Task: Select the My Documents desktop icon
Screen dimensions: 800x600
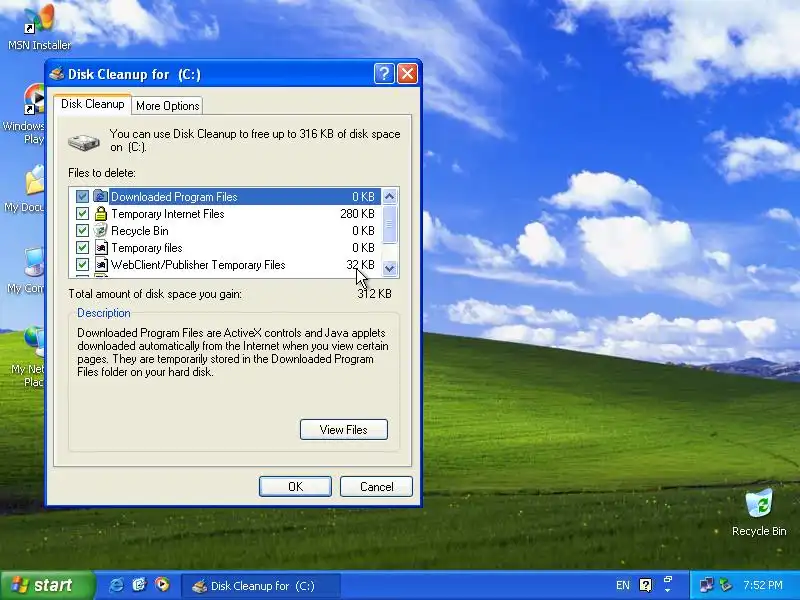Action: click(24, 189)
